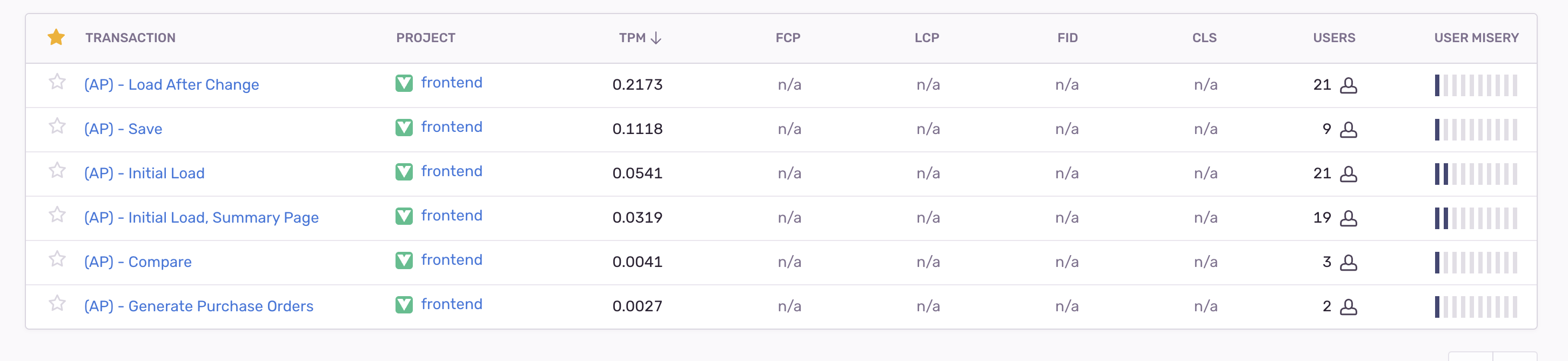This screenshot has width=1568, height=361.
Task: Click the users icon beside the count 21 on Load After Change
Action: coord(1349,85)
